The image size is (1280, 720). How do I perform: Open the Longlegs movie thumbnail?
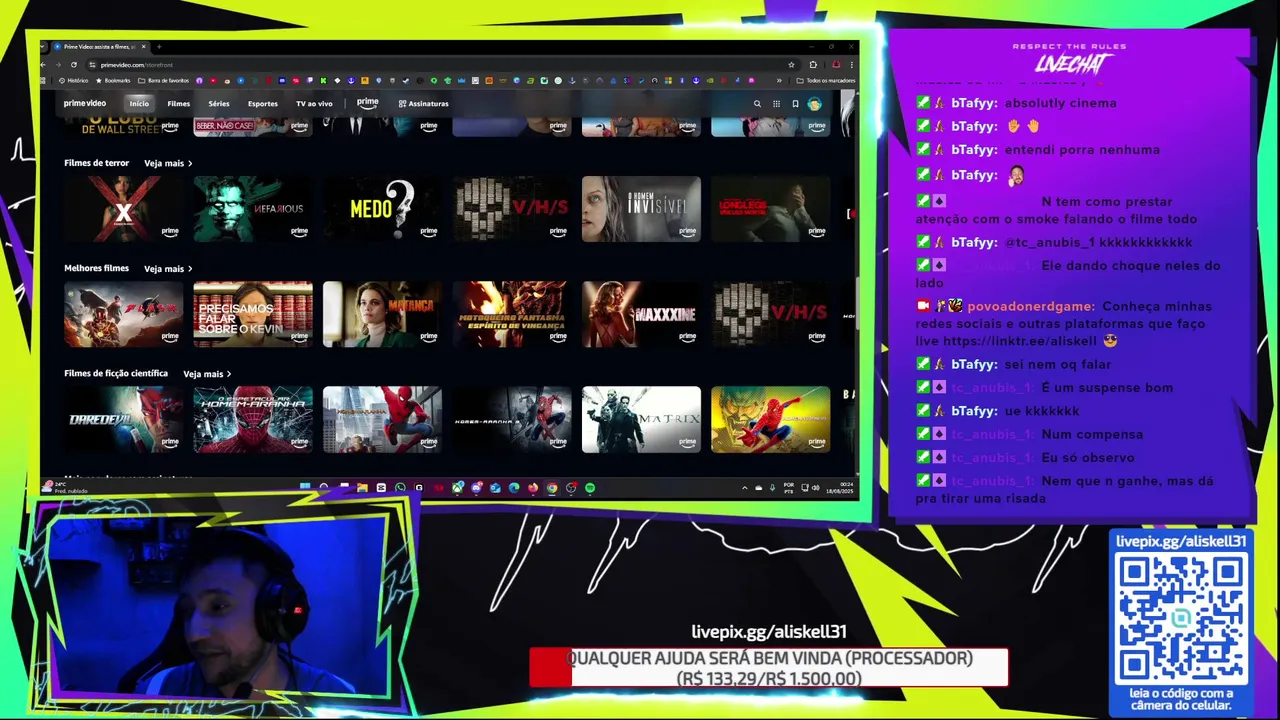click(771, 209)
